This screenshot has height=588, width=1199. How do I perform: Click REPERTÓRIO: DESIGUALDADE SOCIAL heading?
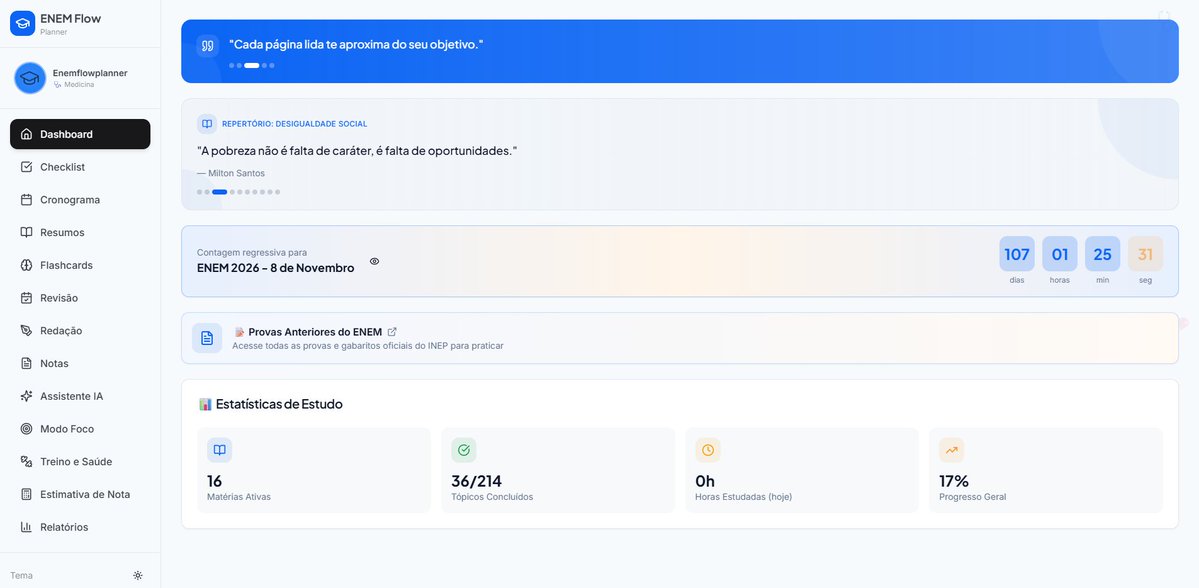294,124
